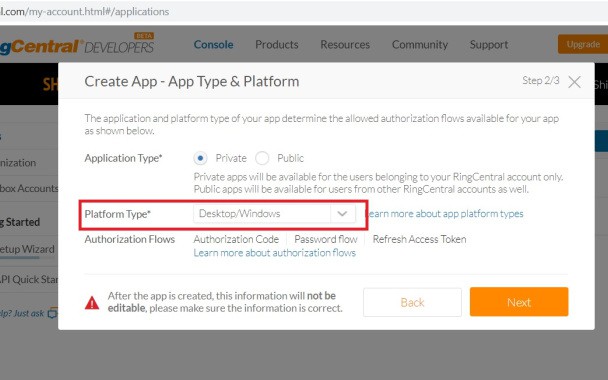Click the Application Type label
The width and height of the screenshot is (608, 380).
tap(123, 158)
